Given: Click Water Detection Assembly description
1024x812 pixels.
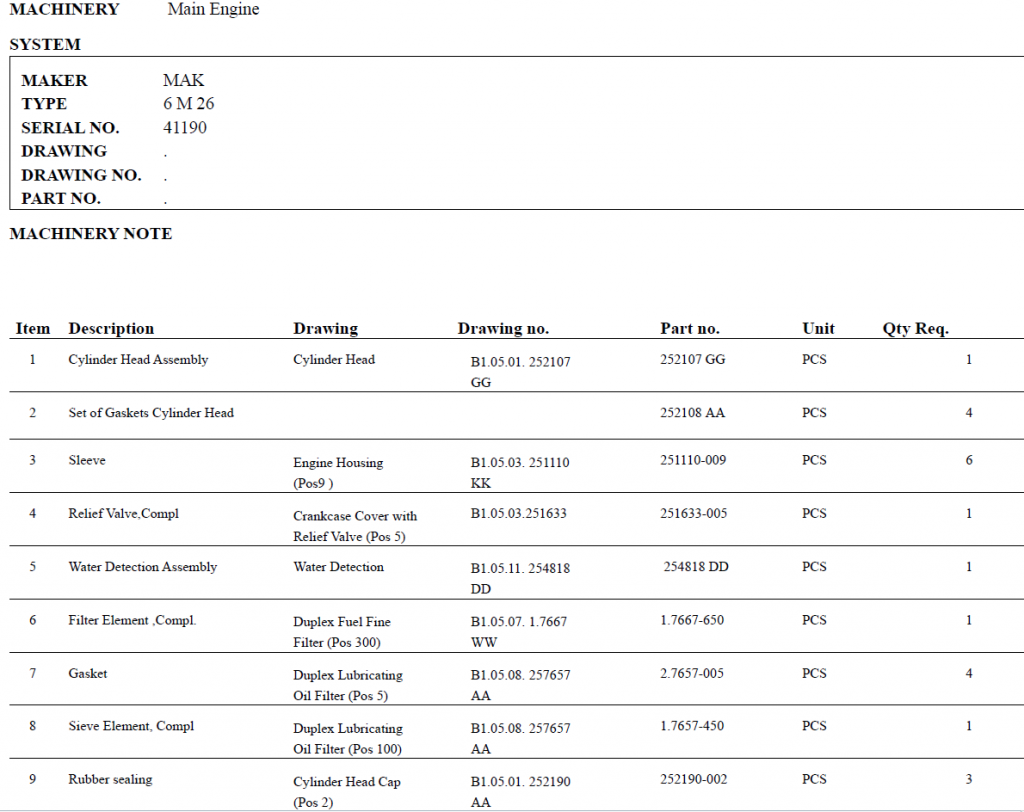Looking at the screenshot, I should pyautogui.click(x=142, y=567).
